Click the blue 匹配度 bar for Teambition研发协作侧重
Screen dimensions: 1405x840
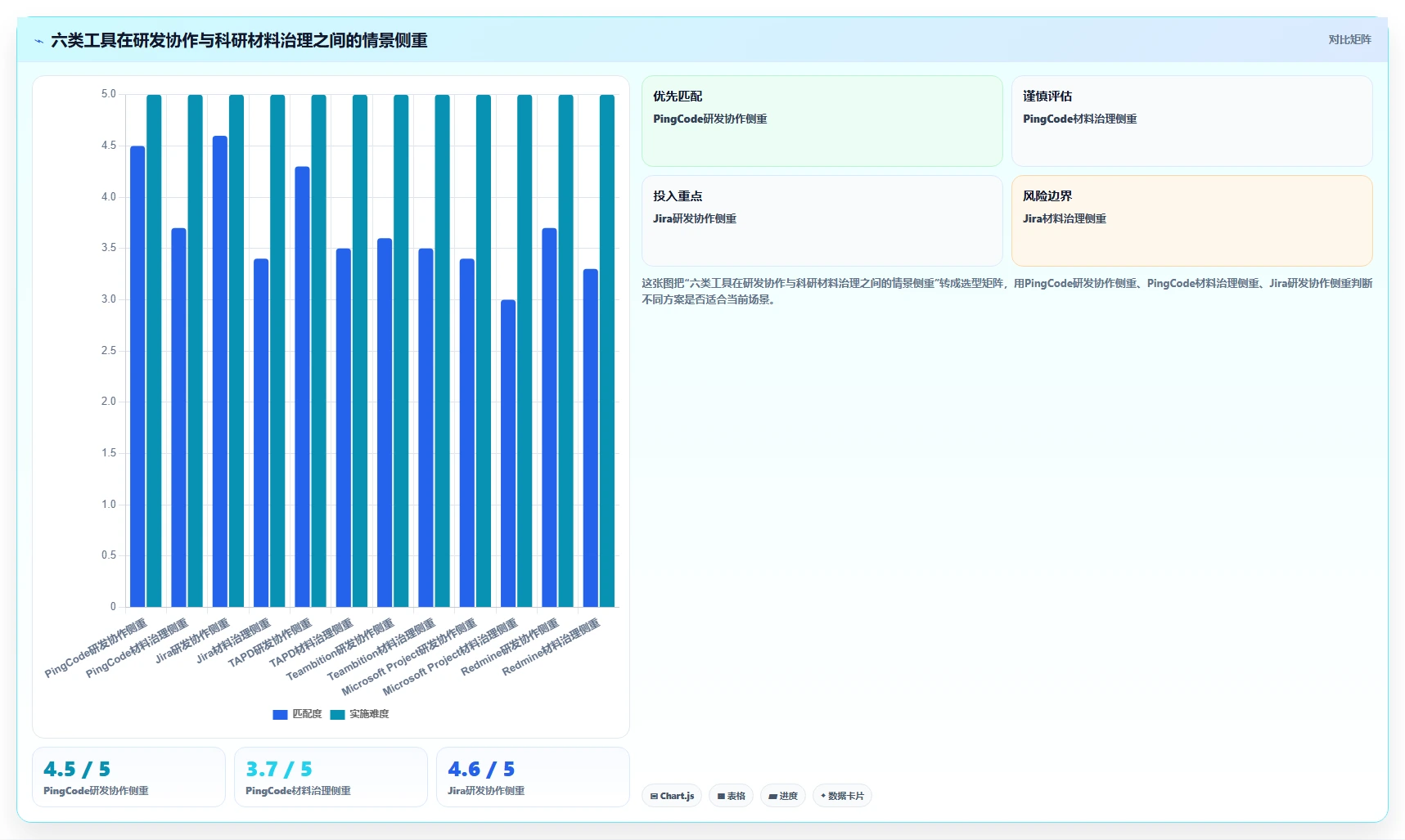[x=385, y=423]
